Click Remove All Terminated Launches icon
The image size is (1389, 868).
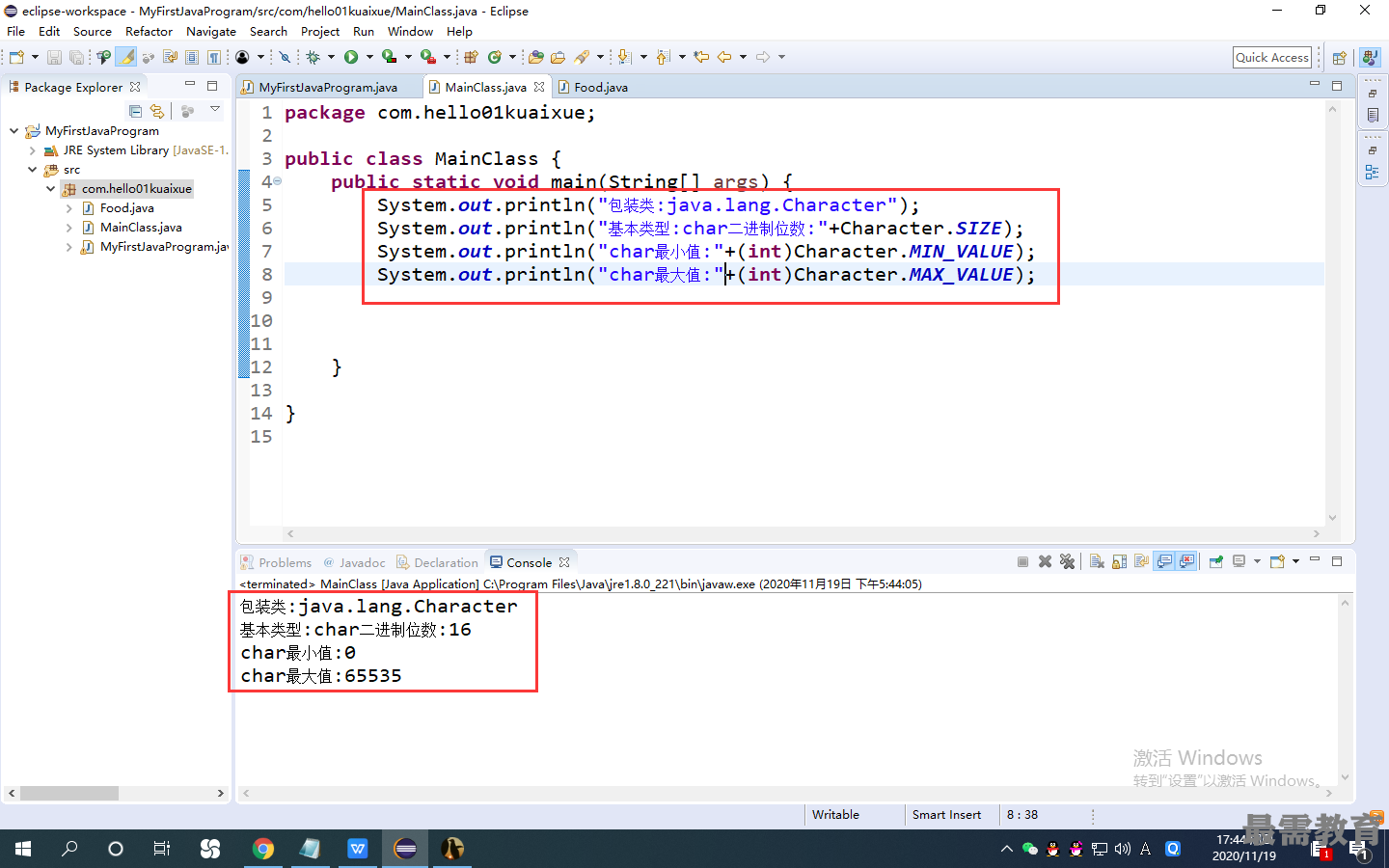pos(1067,561)
